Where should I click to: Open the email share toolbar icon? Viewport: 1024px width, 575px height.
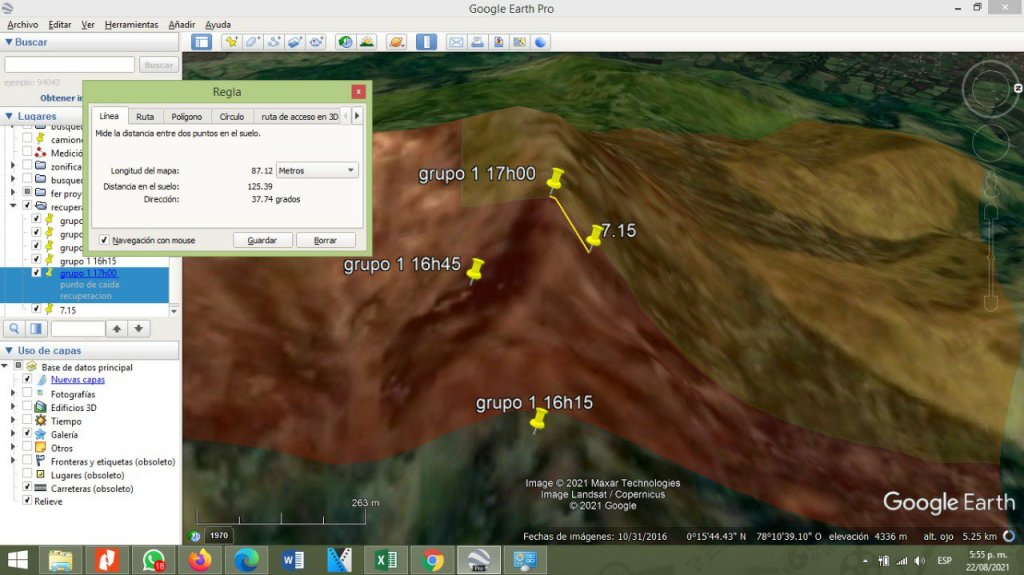[x=456, y=42]
